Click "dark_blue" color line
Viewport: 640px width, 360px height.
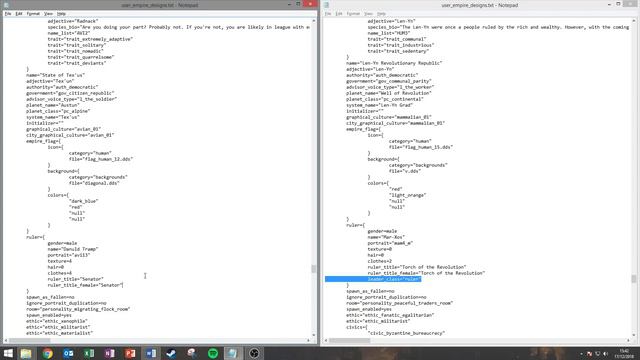[84, 201]
